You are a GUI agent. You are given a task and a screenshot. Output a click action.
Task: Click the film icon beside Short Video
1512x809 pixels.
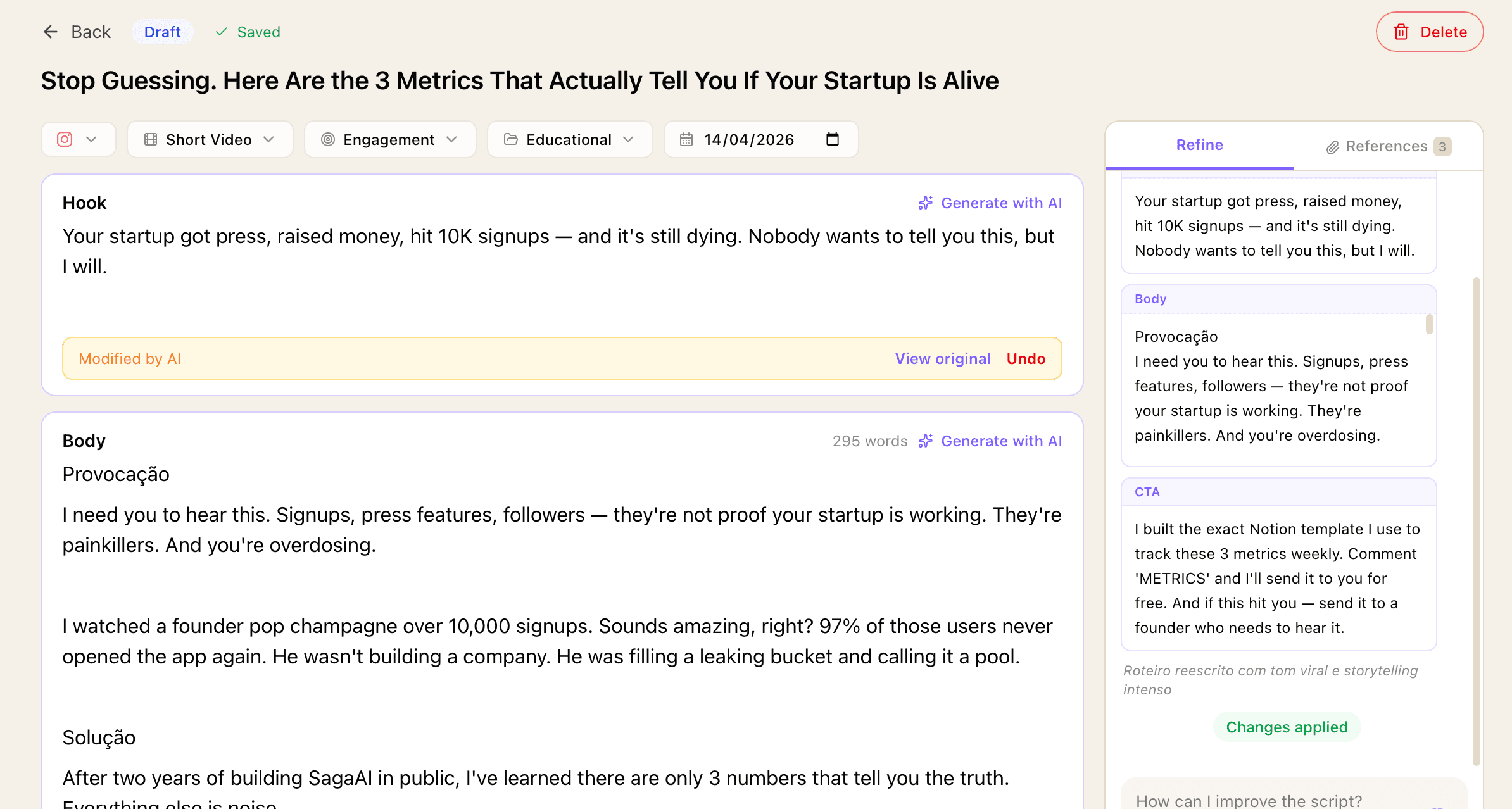click(x=151, y=139)
